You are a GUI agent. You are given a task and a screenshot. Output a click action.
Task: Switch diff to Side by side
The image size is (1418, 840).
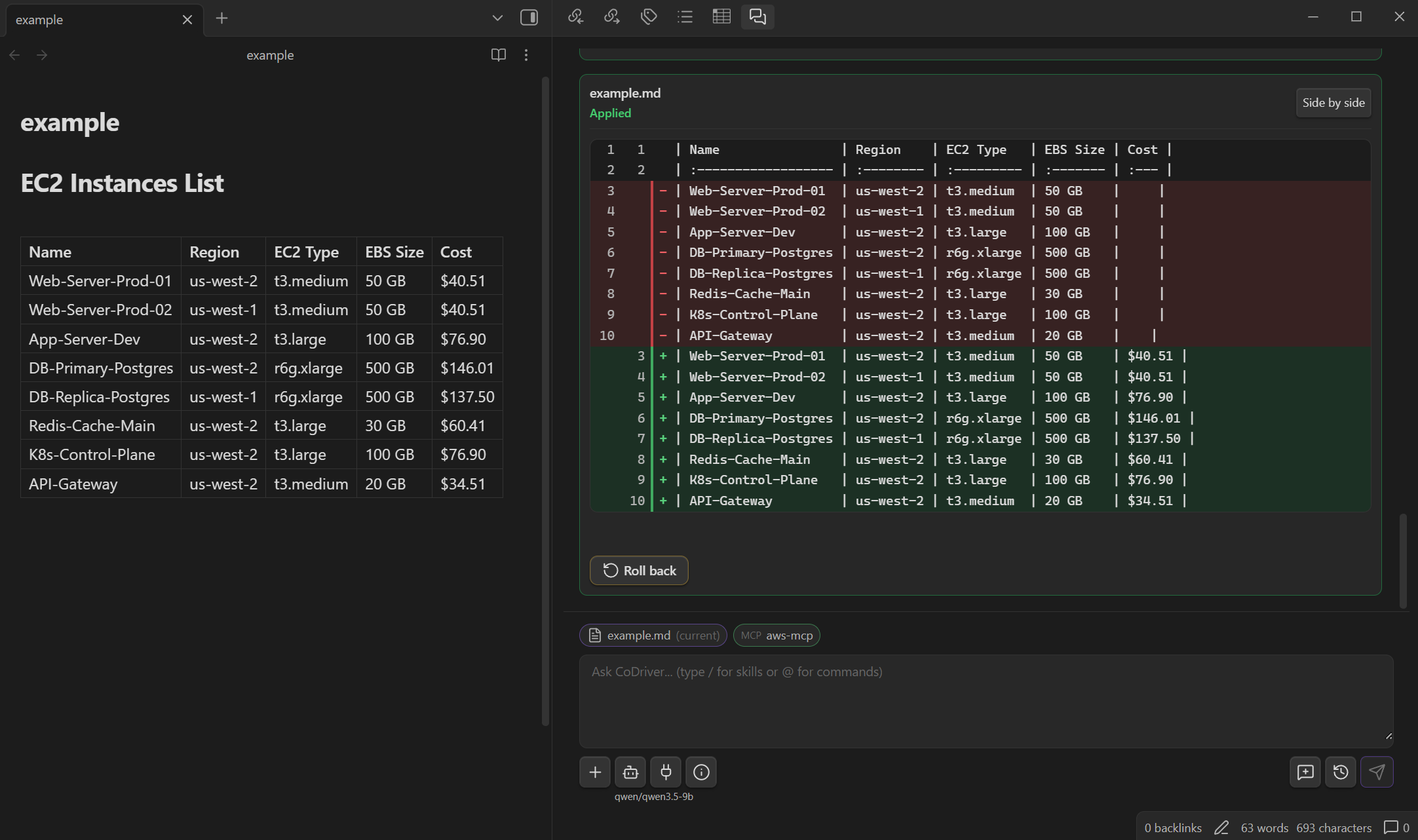(1333, 103)
